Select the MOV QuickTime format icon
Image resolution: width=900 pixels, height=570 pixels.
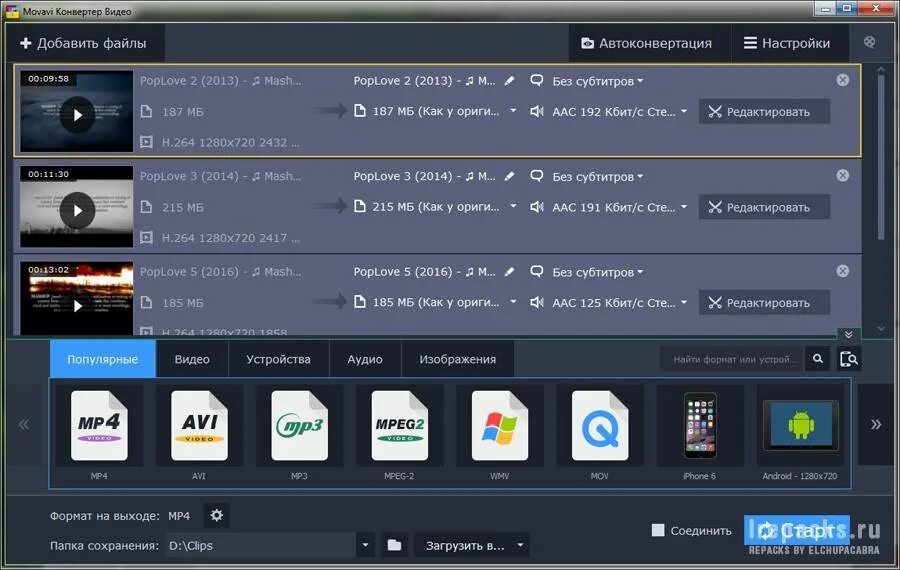tap(600, 425)
